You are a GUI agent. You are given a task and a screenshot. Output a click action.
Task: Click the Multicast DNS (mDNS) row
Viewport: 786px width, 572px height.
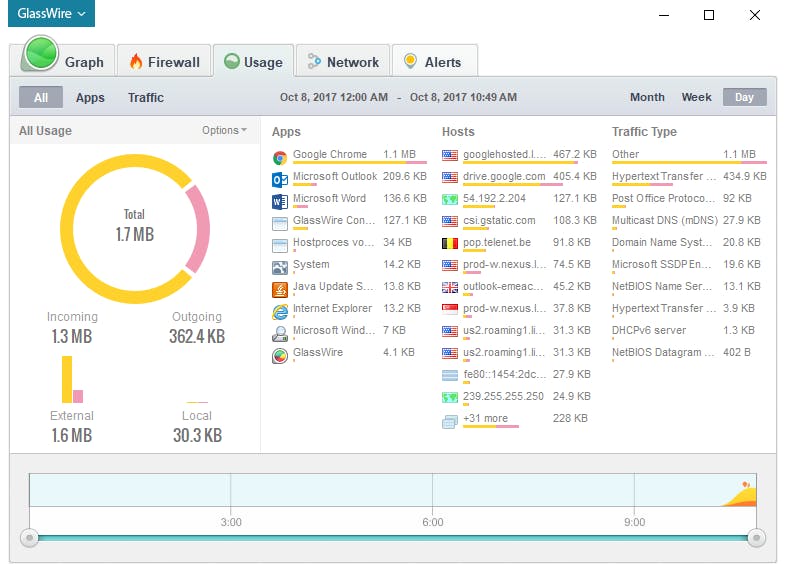[689, 221]
